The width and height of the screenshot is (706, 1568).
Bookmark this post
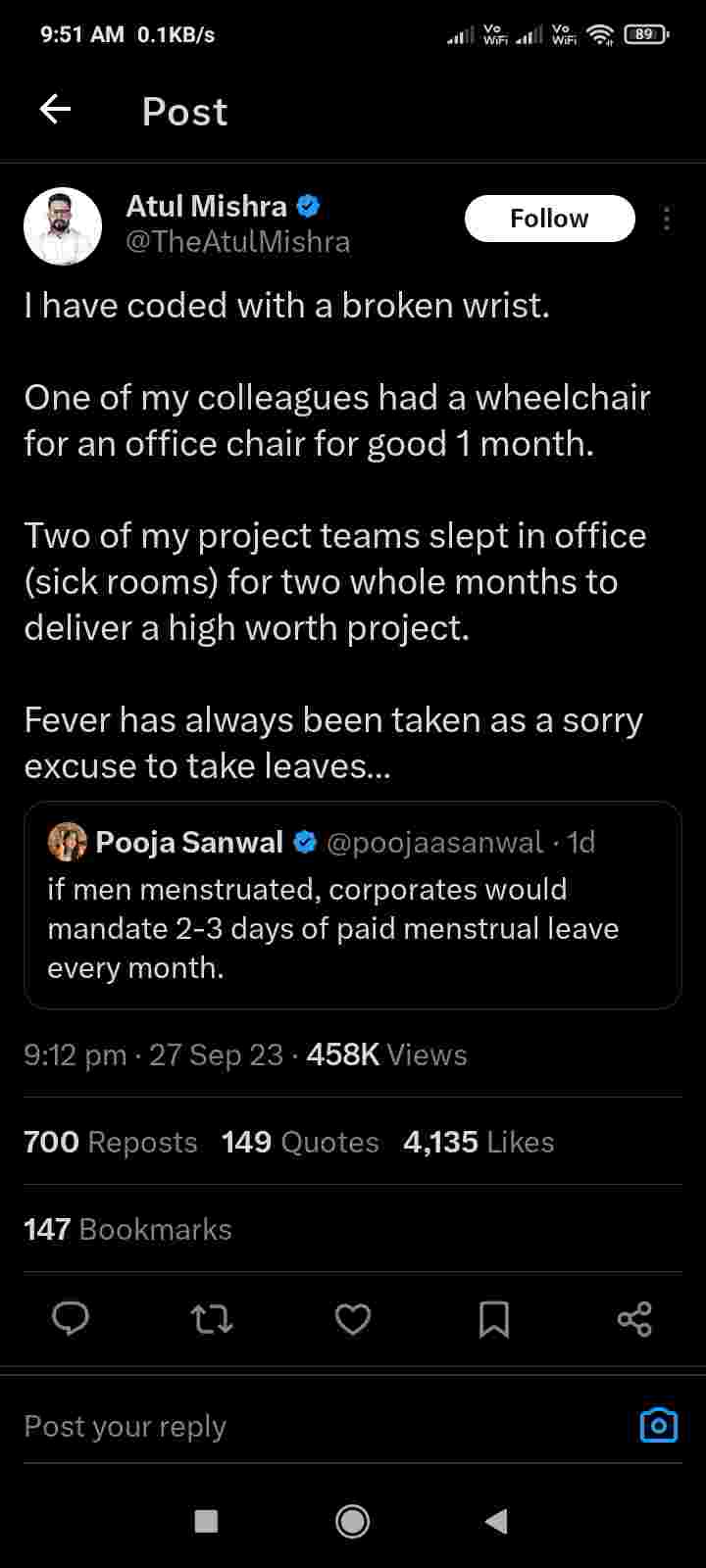tap(493, 1319)
